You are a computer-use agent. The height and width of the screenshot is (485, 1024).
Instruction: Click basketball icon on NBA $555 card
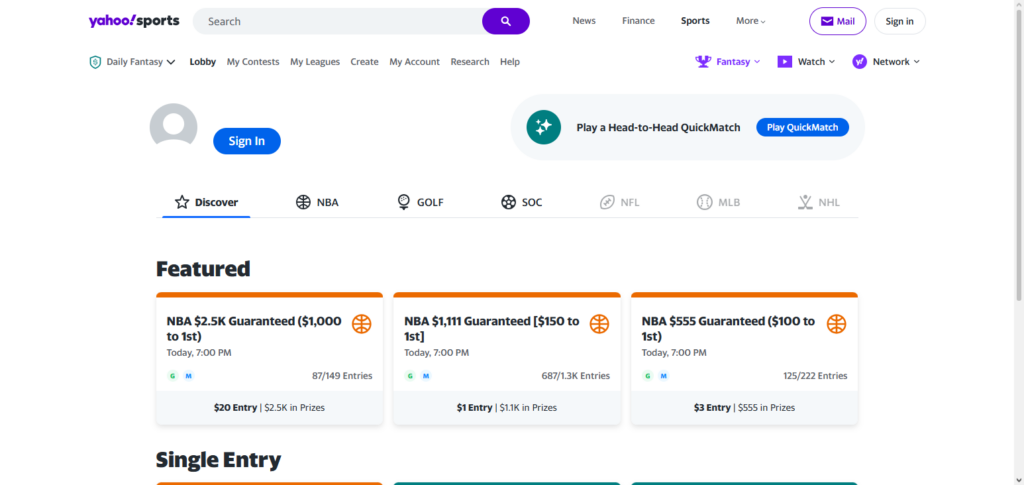point(837,324)
